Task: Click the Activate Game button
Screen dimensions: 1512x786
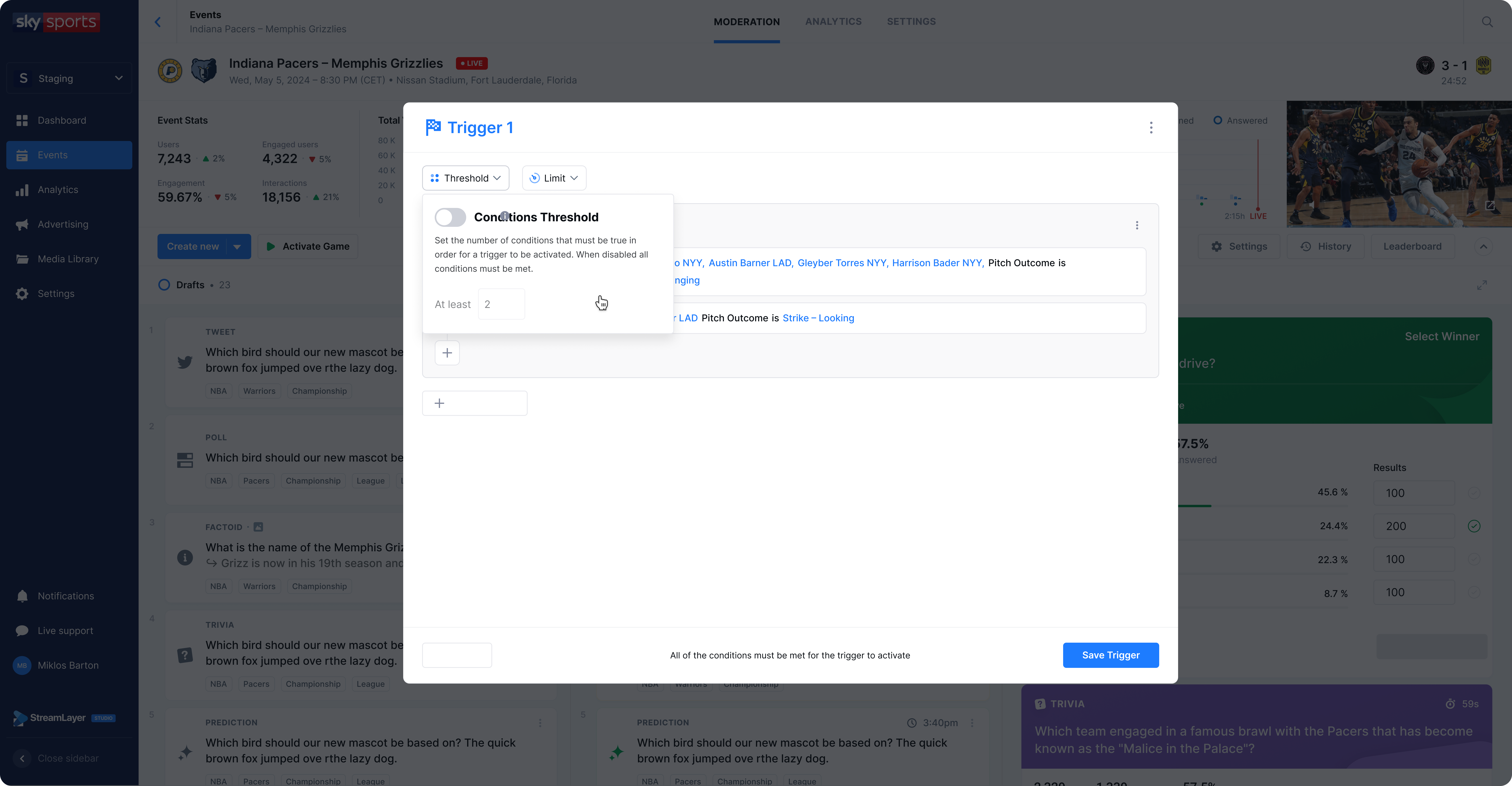Action: coord(308,247)
